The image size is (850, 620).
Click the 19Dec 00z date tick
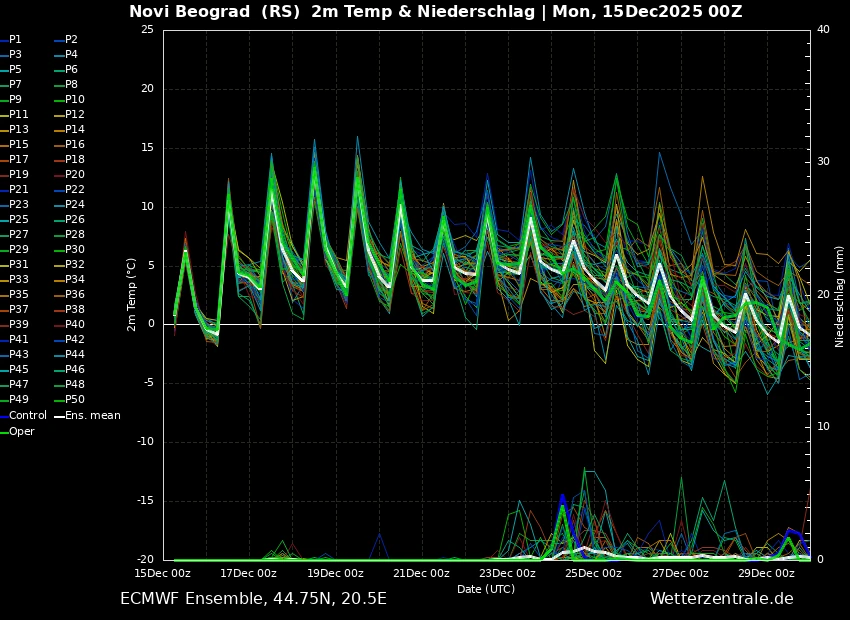(x=335, y=573)
